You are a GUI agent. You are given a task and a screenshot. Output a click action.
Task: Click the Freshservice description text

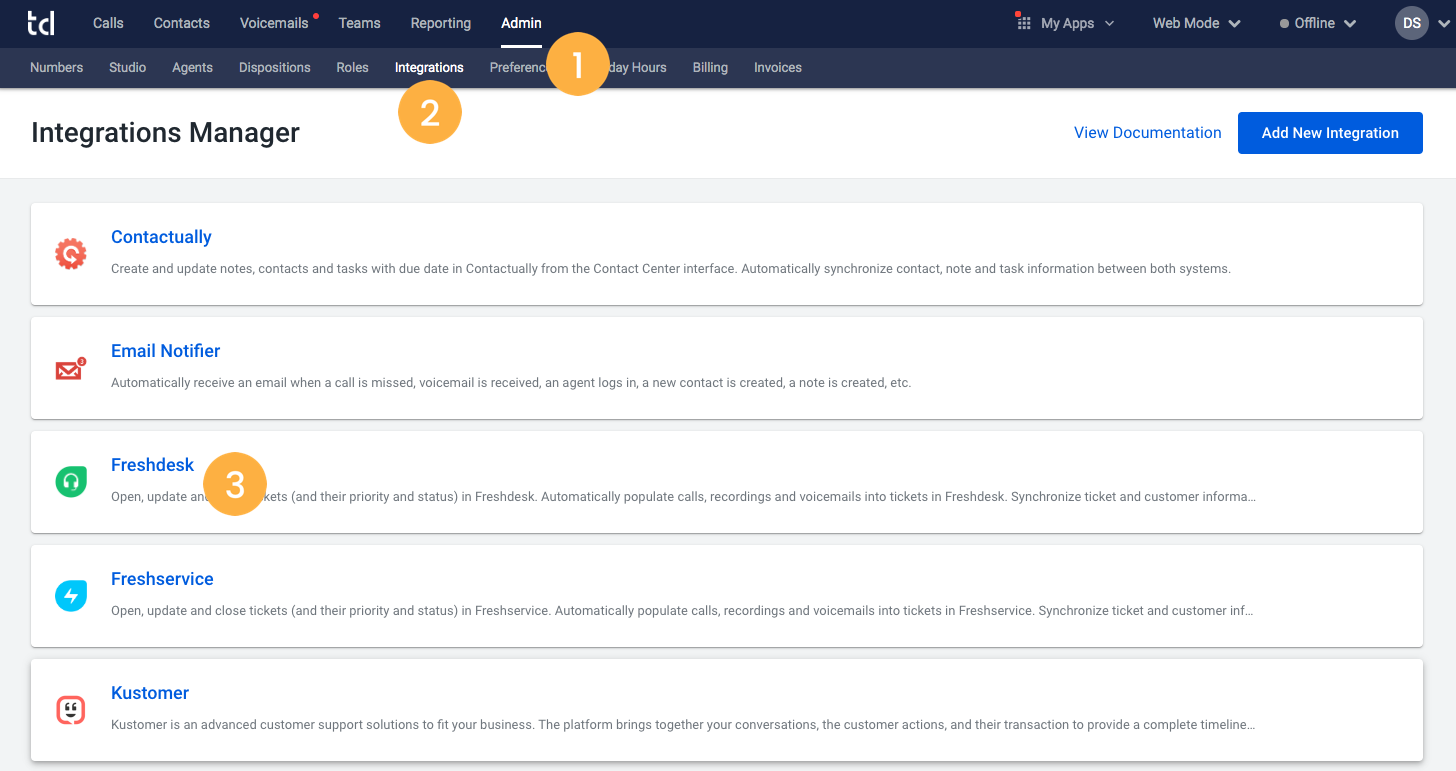coord(682,611)
